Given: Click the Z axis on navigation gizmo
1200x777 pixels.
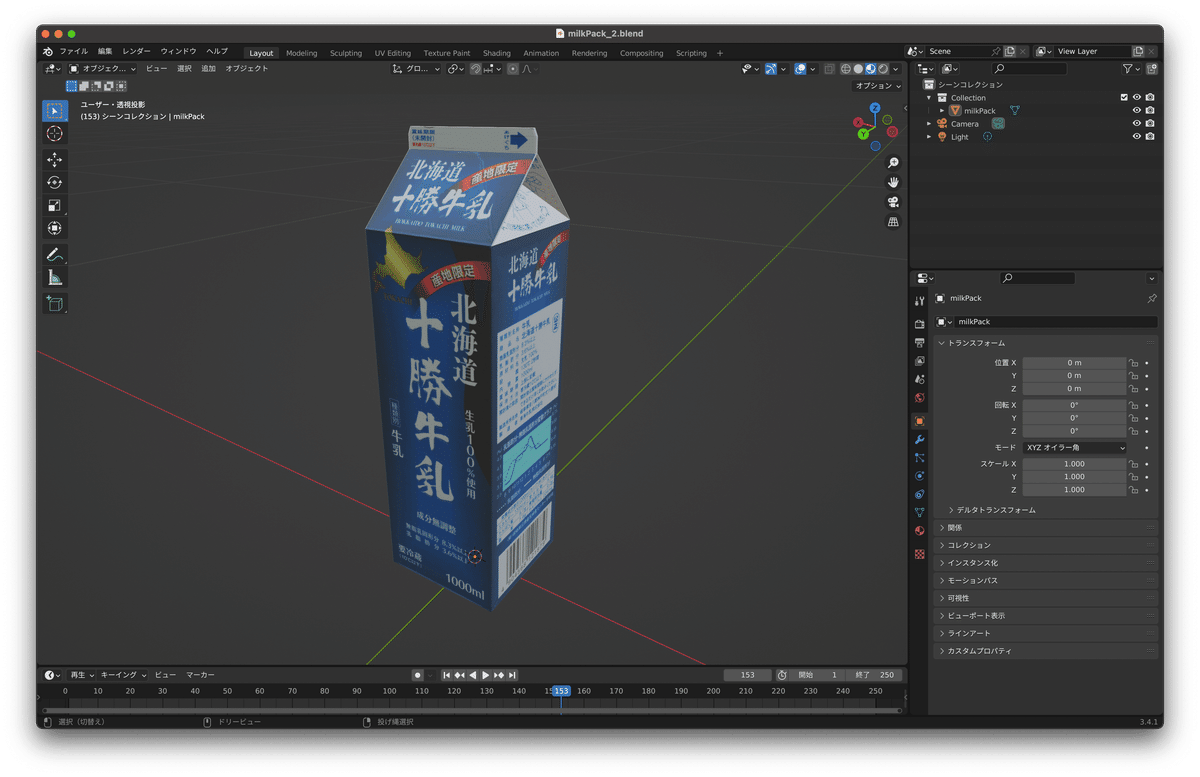Looking at the screenshot, I should point(875,108).
